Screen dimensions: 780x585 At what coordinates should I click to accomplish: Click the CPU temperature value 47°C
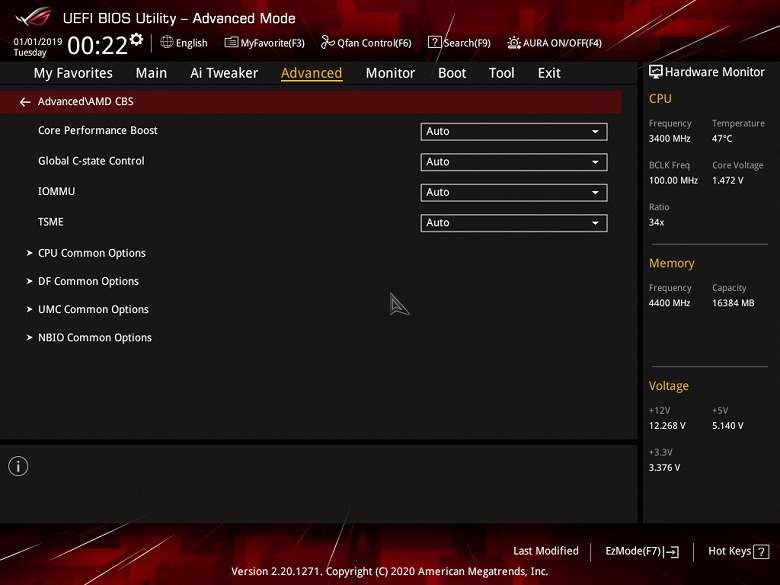tap(722, 139)
